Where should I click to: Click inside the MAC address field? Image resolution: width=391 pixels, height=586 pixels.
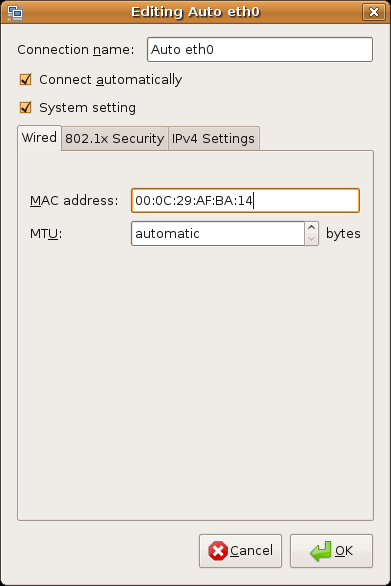tap(245, 201)
